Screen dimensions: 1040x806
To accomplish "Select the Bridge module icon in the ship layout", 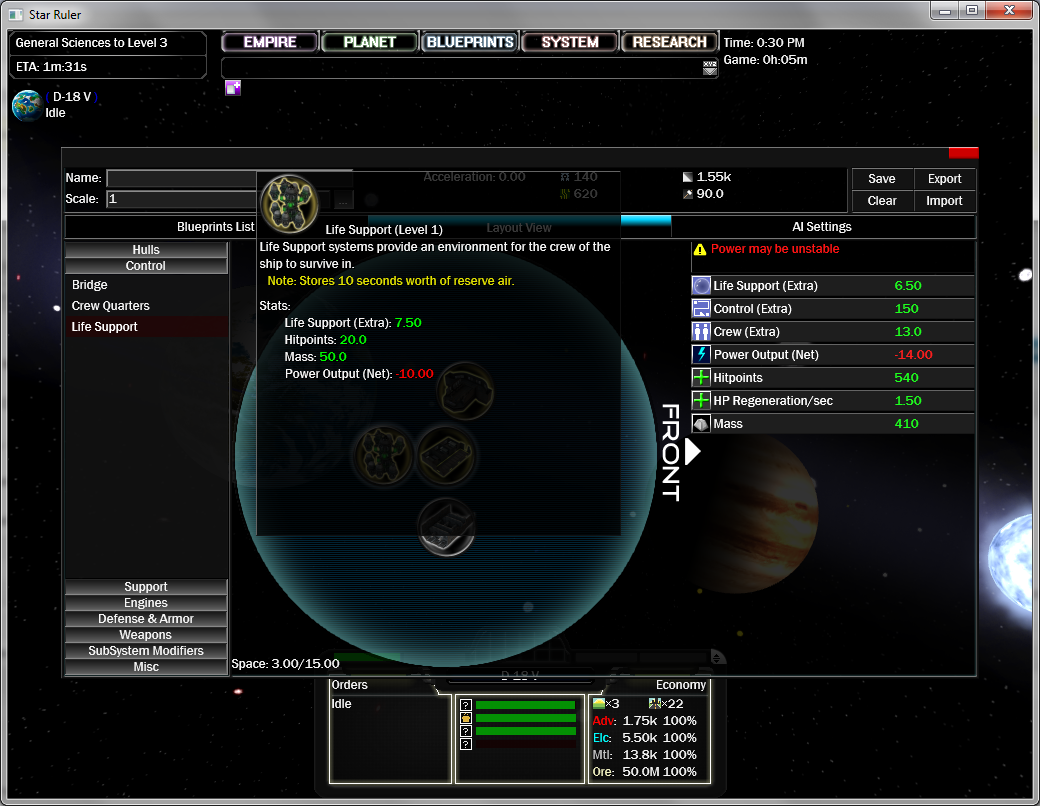I will (466, 391).
